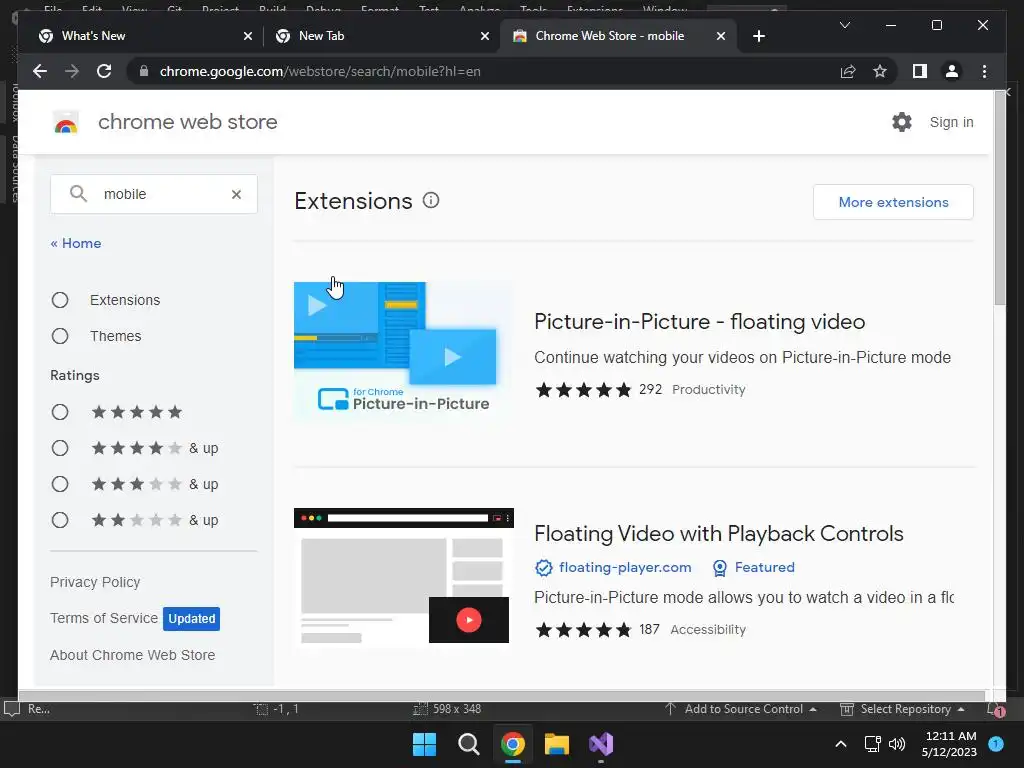Visit the floating-player.com publisher link
1024x768 pixels.
tap(625, 568)
